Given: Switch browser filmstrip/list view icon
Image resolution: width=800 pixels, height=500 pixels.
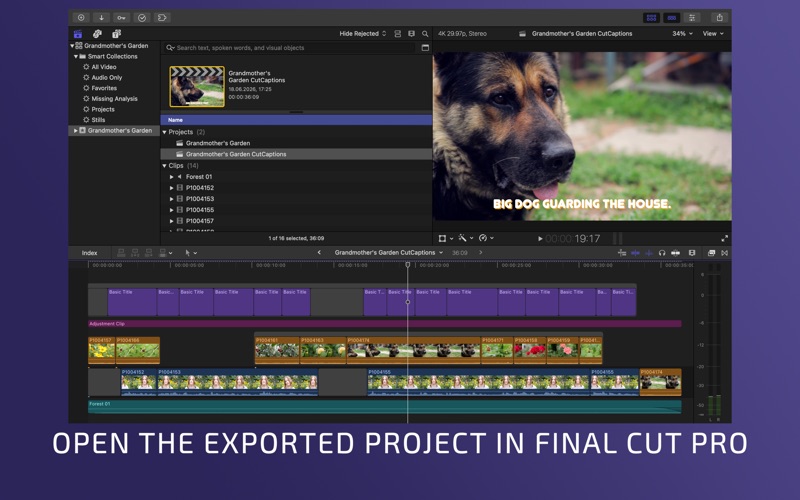Looking at the screenshot, I should (x=411, y=34).
